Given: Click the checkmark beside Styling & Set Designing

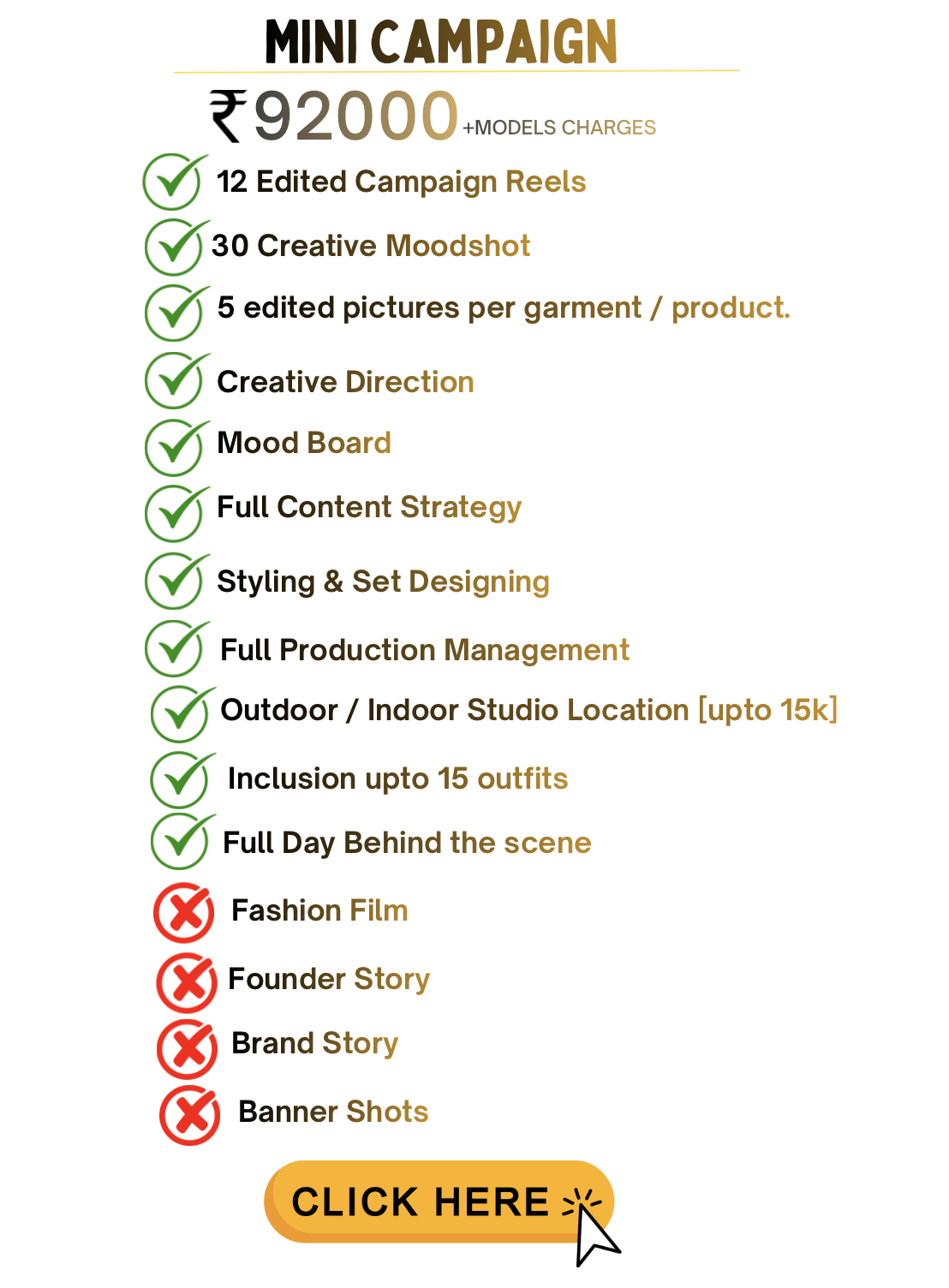Looking at the screenshot, I should point(176,581).
